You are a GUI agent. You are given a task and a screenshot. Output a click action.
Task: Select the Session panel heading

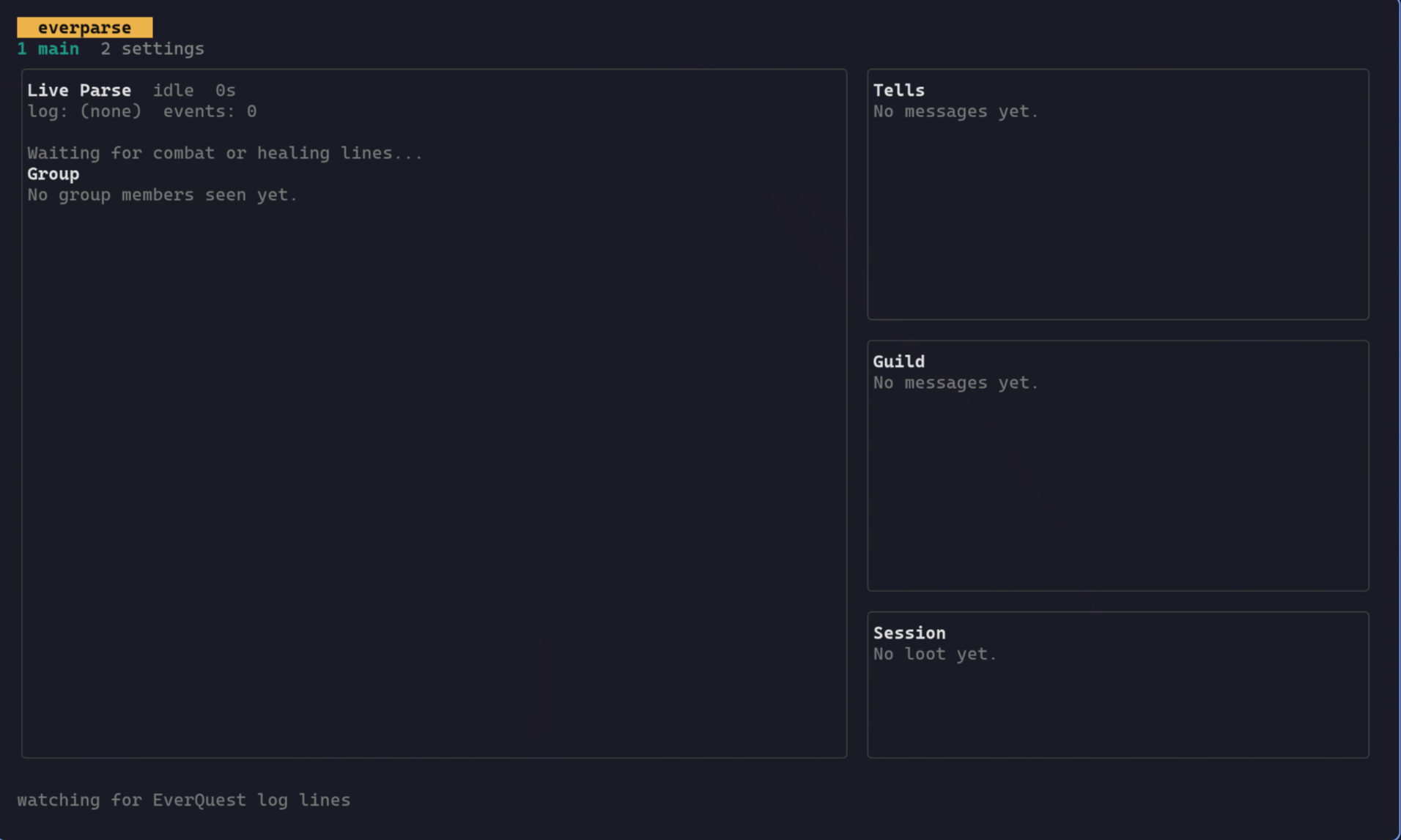pos(909,633)
